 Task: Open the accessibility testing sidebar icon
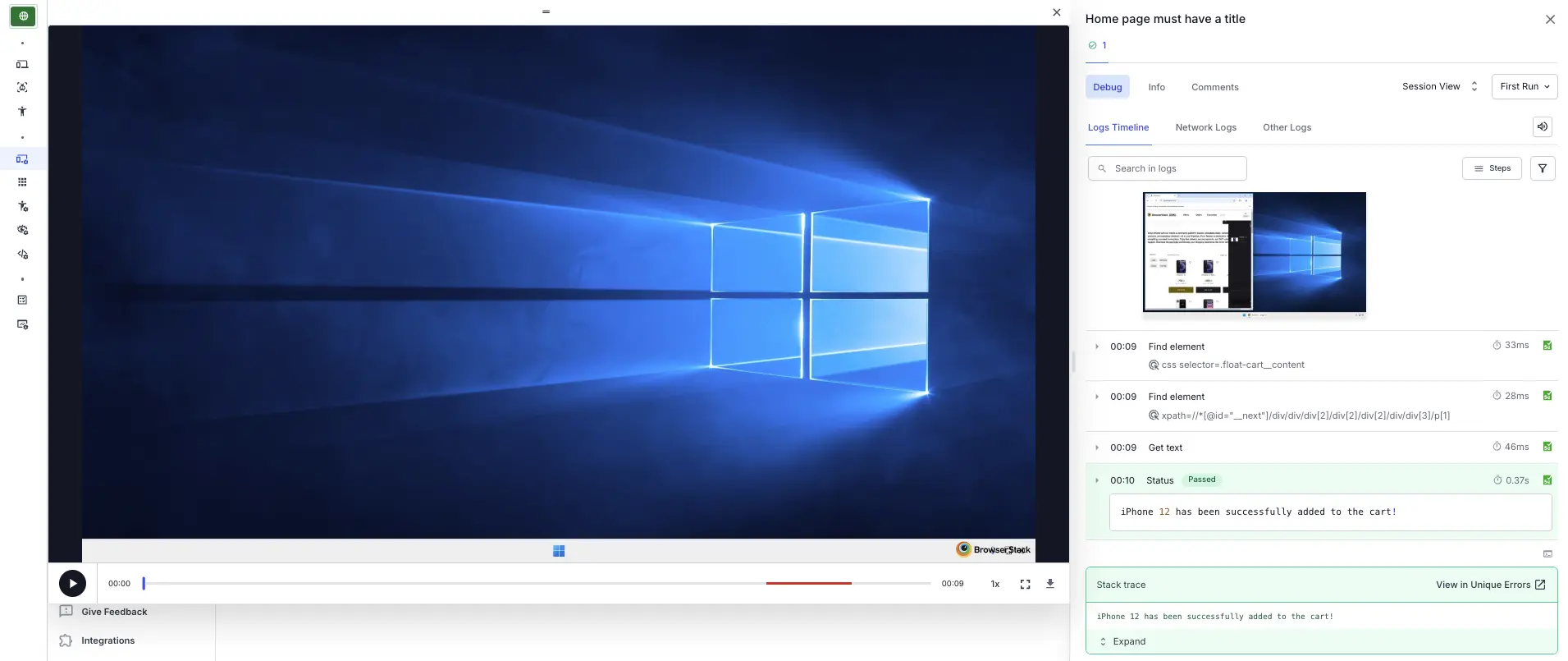[22, 111]
